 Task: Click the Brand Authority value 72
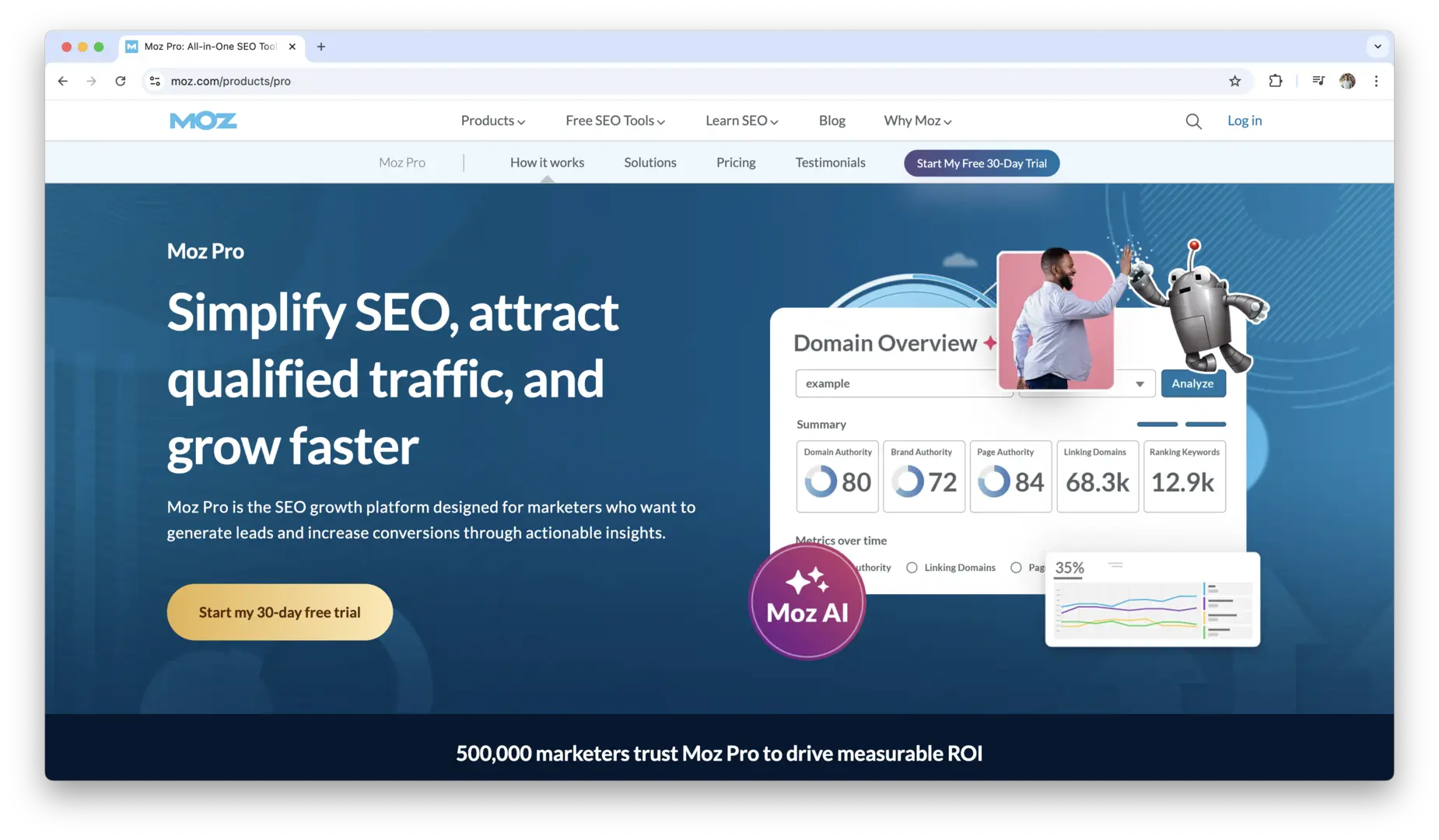(943, 482)
